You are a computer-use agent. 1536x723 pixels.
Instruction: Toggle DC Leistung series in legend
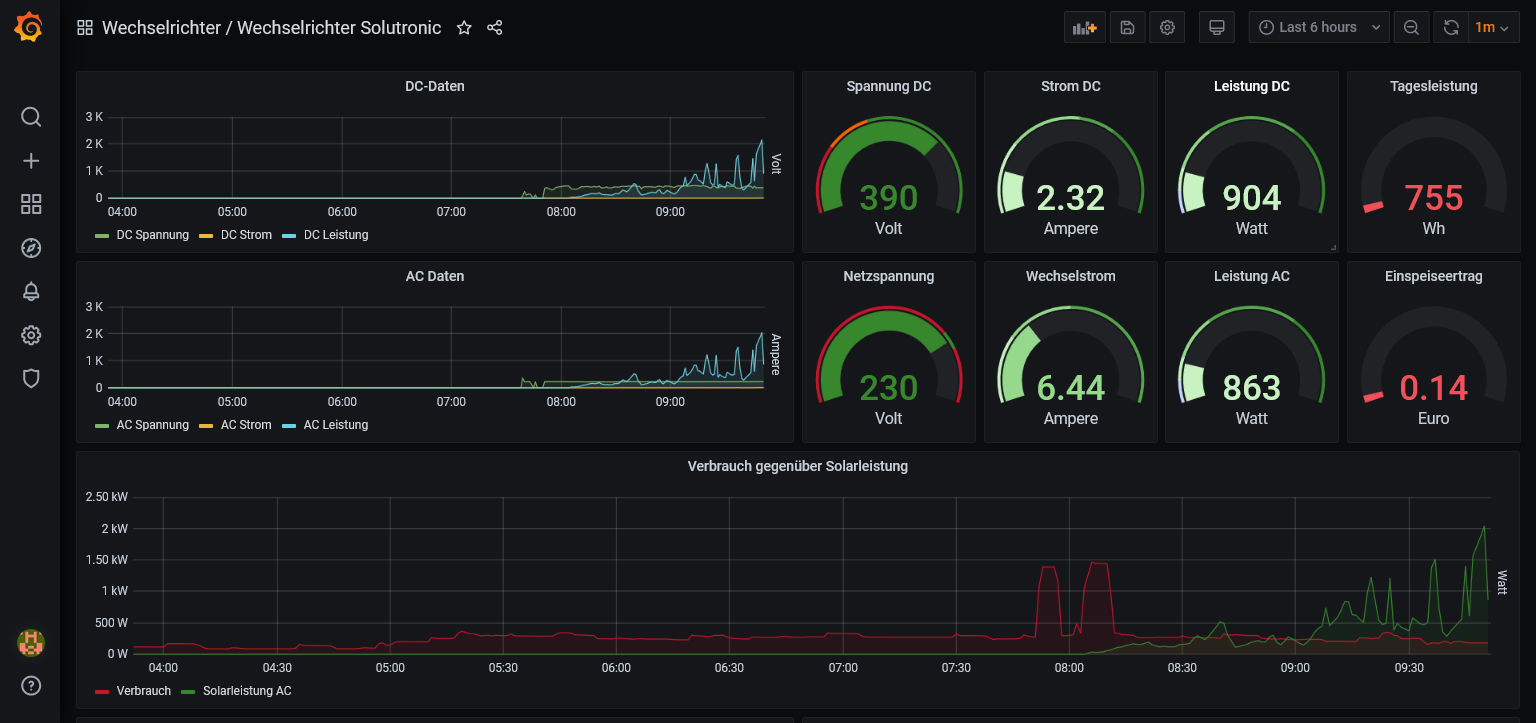(335, 235)
